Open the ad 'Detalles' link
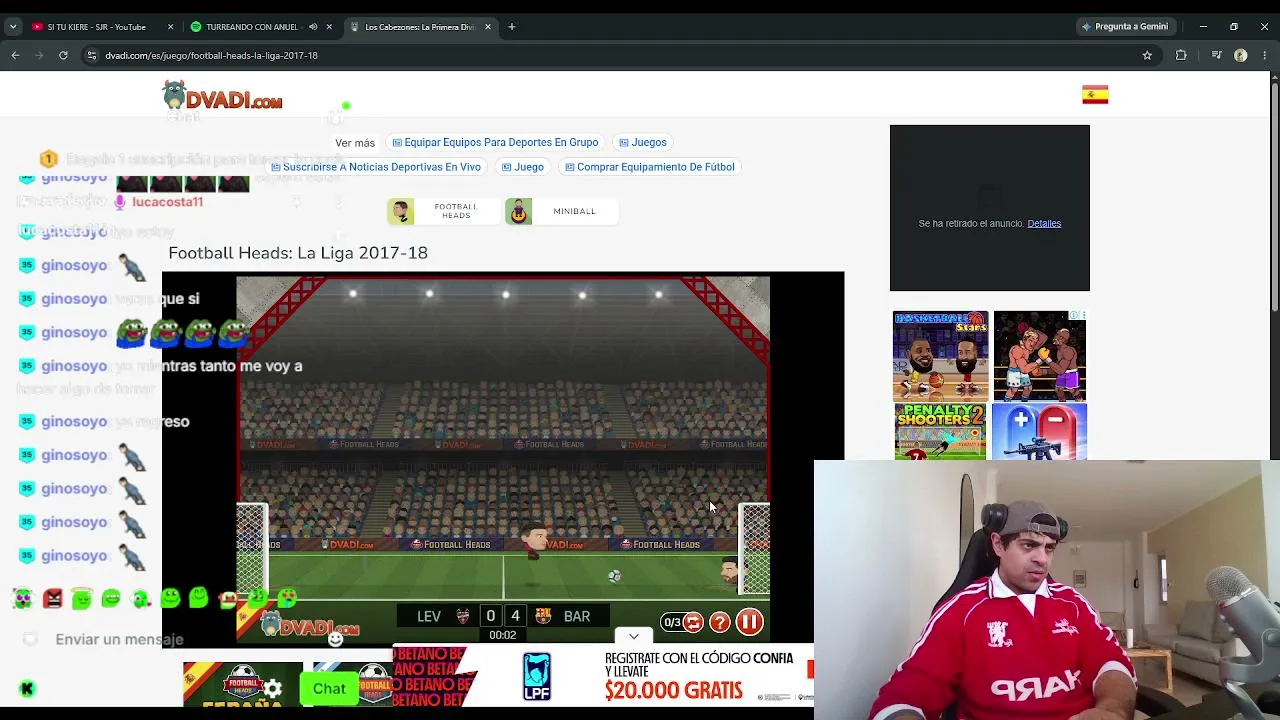 pyautogui.click(x=1044, y=223)
